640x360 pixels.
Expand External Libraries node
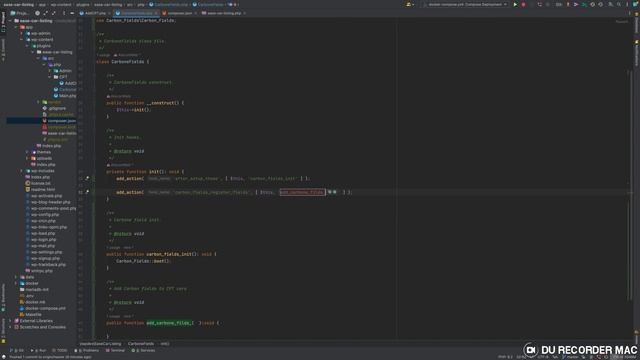click(11, 321)
